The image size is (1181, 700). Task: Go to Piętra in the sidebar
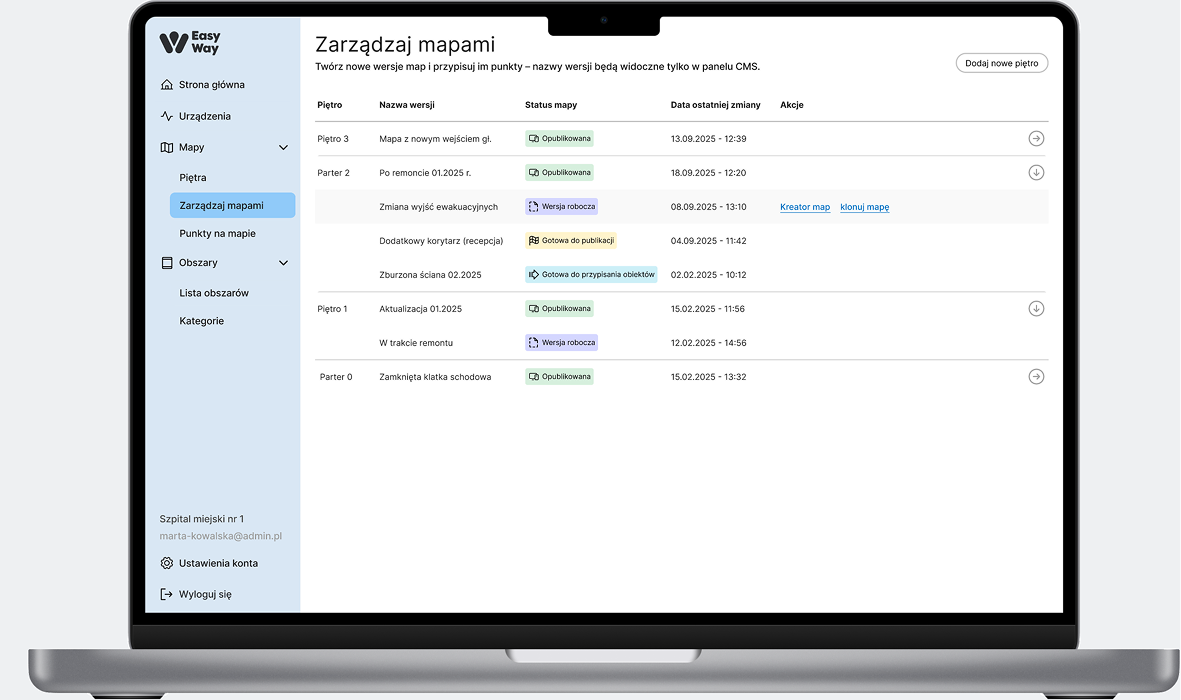coord(193,178)
